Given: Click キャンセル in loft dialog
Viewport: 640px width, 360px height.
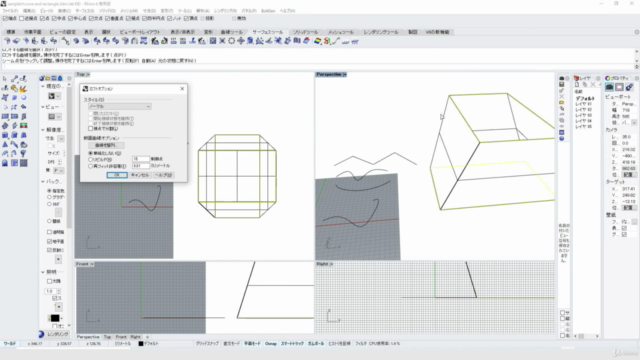Looking at the screenshot, I should pos(140,175).
